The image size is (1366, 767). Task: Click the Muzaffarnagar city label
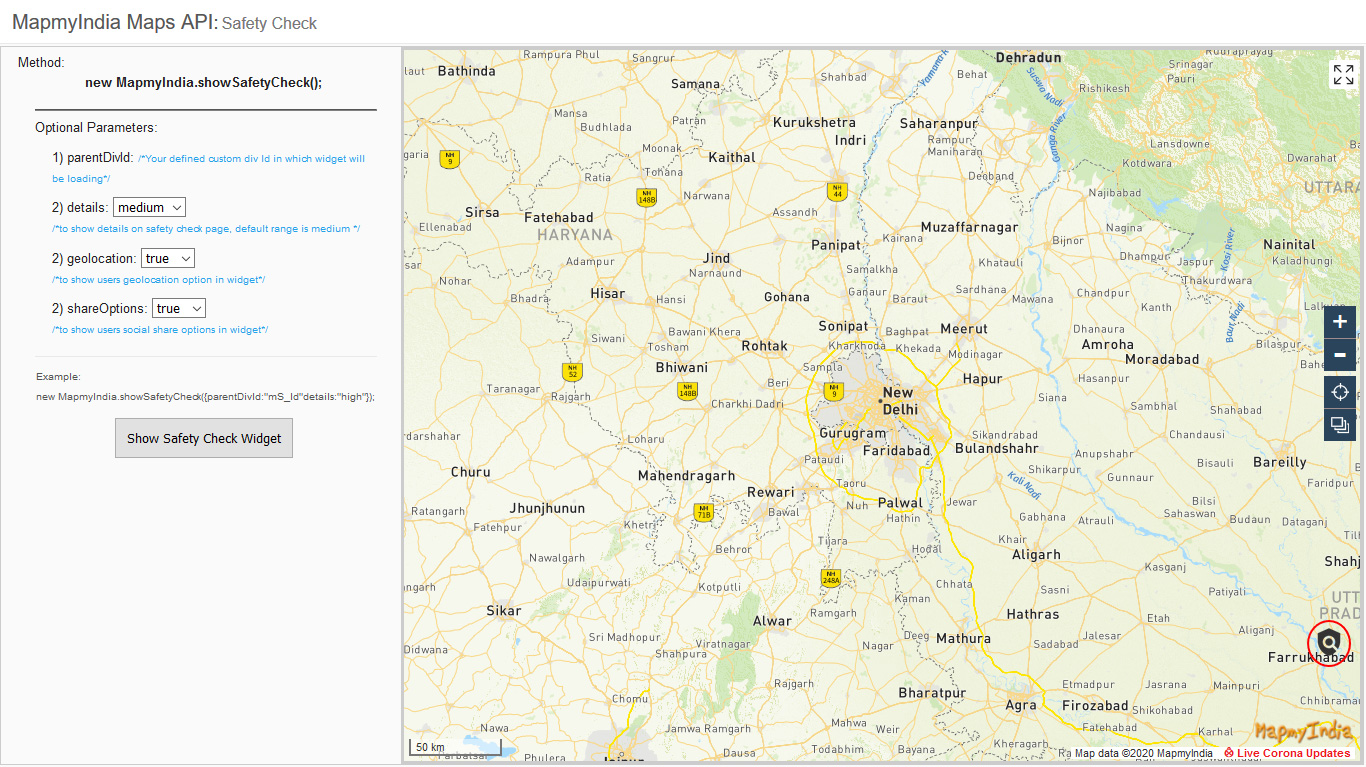pos(969,227)
